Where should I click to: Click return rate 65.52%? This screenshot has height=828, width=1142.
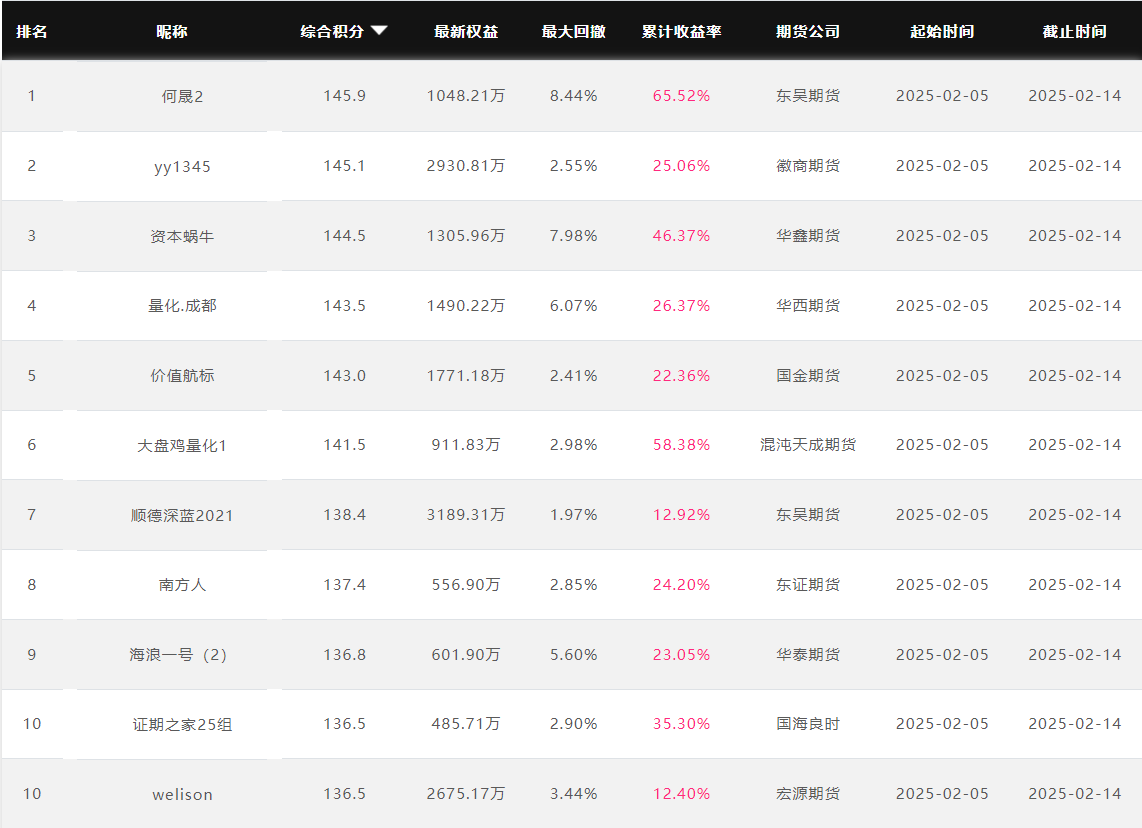click(682, 95)
